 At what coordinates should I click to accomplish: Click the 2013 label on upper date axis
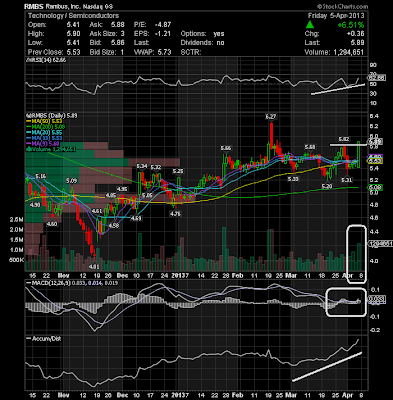click(178, 276)
